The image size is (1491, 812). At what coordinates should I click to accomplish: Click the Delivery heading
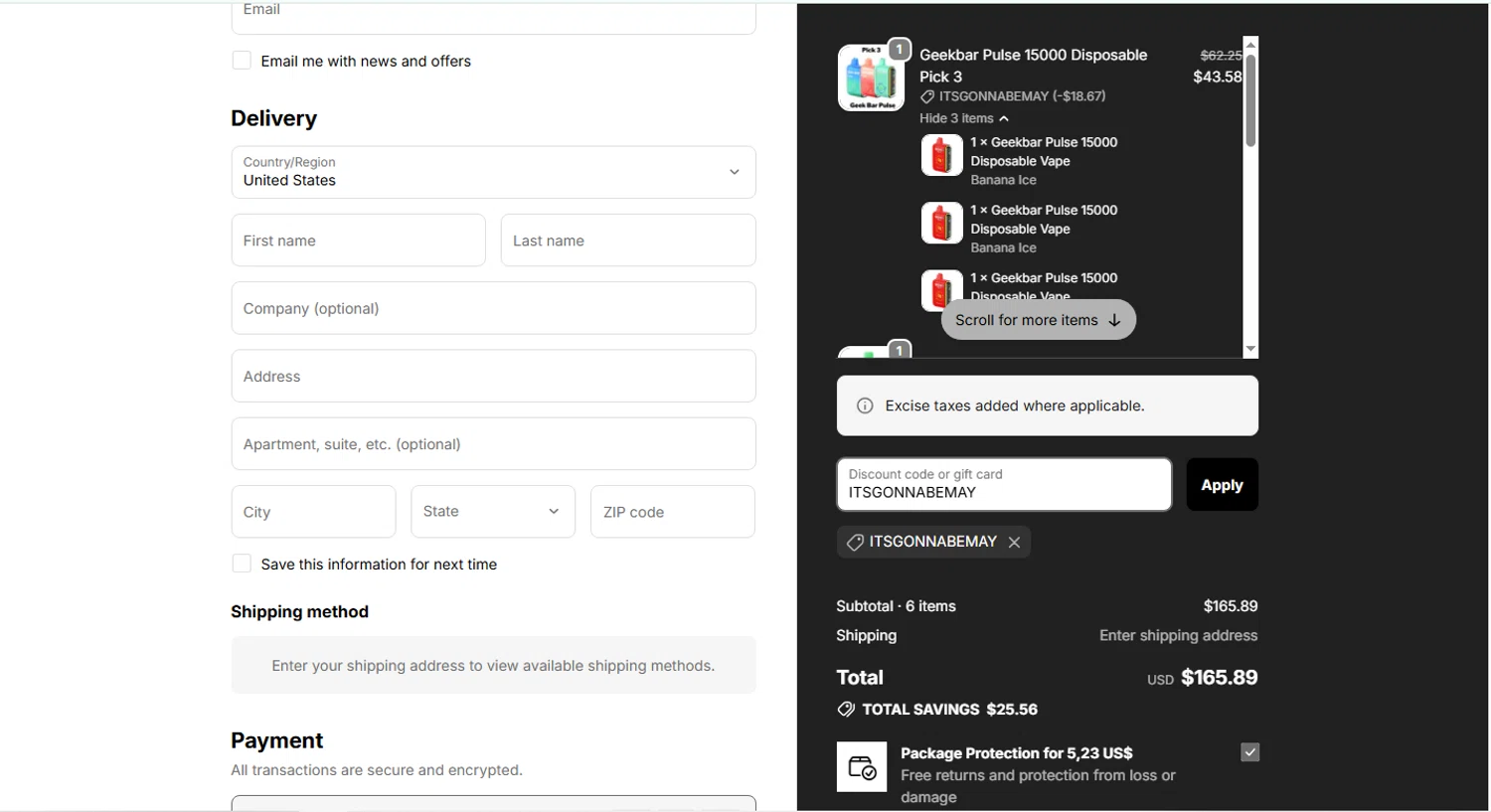click(x=274, y=118)
